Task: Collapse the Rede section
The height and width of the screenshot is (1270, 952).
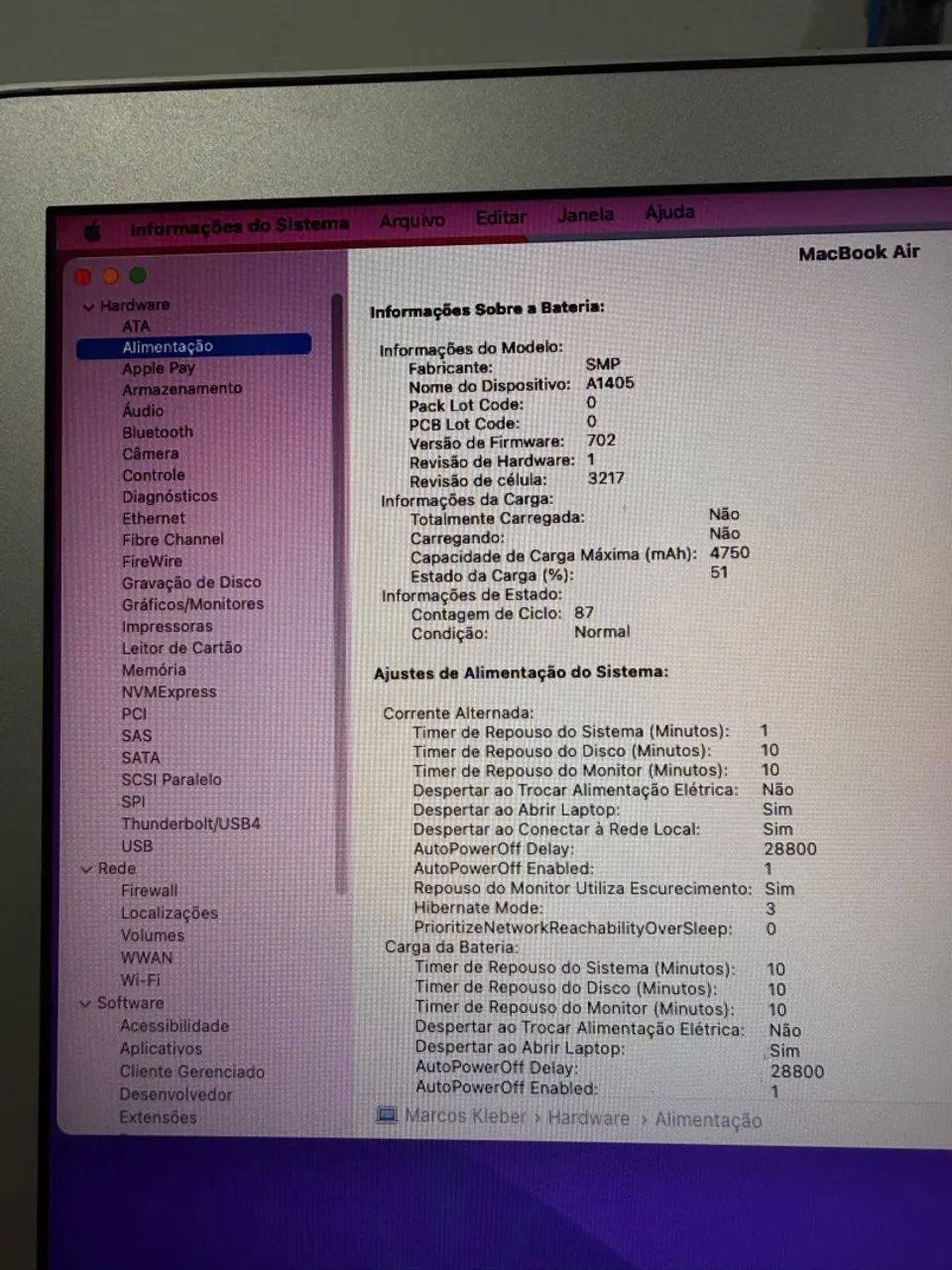Action: (86, 869)
